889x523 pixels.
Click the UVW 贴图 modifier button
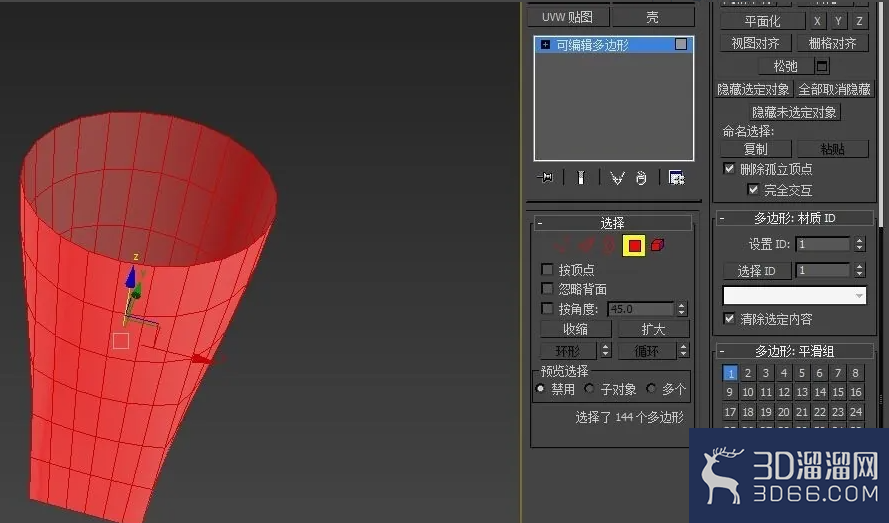[x=568, y=17]
